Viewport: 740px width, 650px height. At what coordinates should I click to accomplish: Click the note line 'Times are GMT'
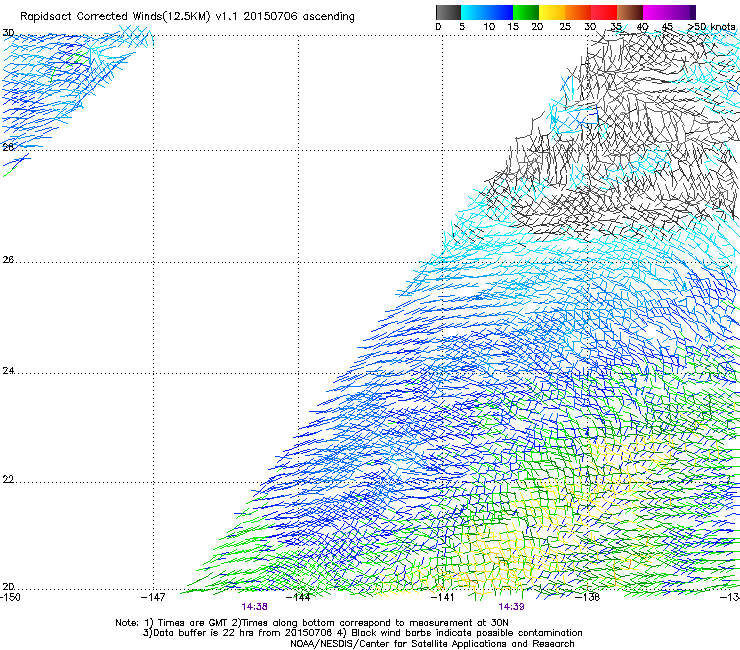point(193,623)
